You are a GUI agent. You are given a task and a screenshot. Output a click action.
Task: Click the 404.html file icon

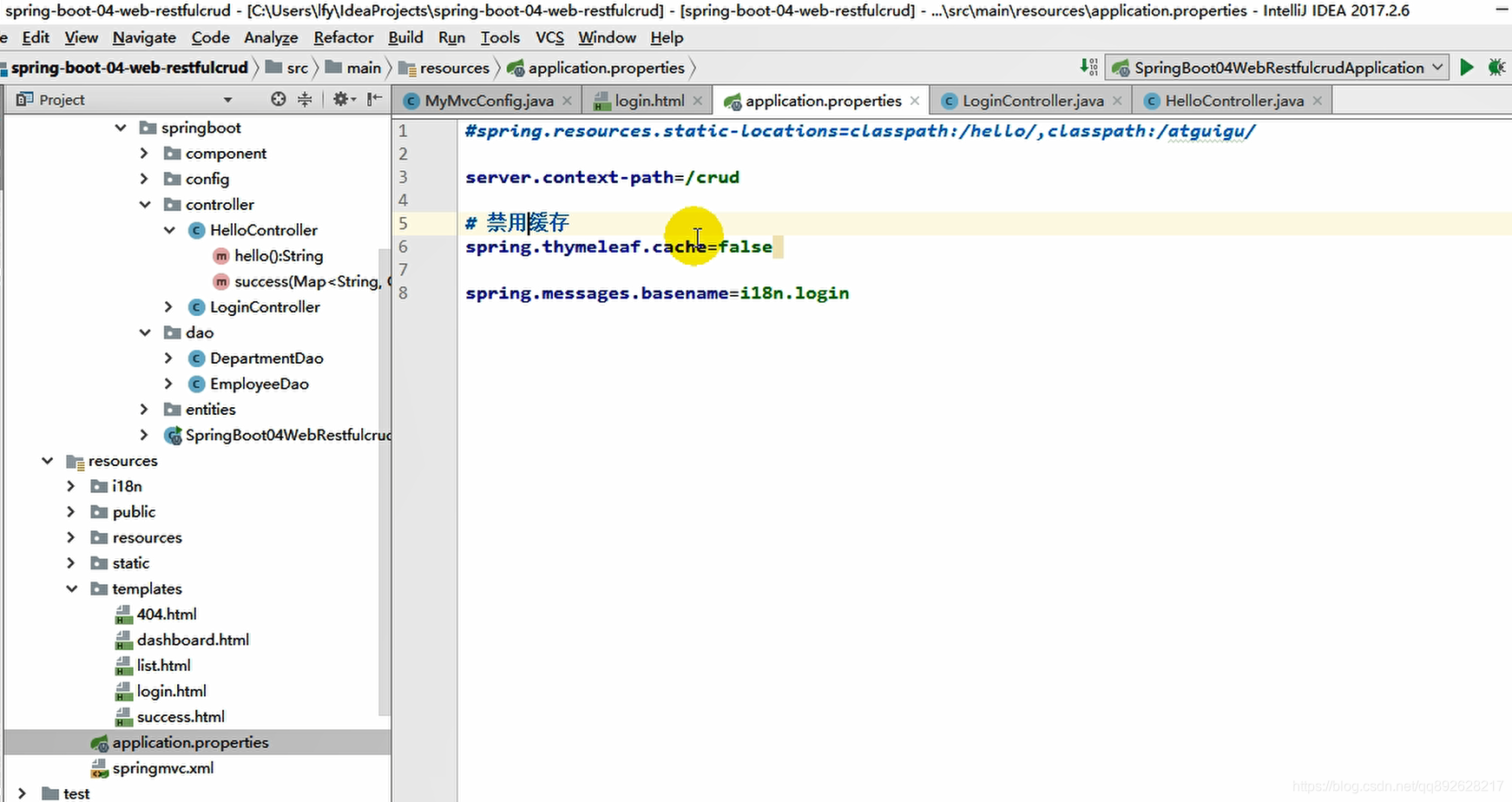[123, 615]
